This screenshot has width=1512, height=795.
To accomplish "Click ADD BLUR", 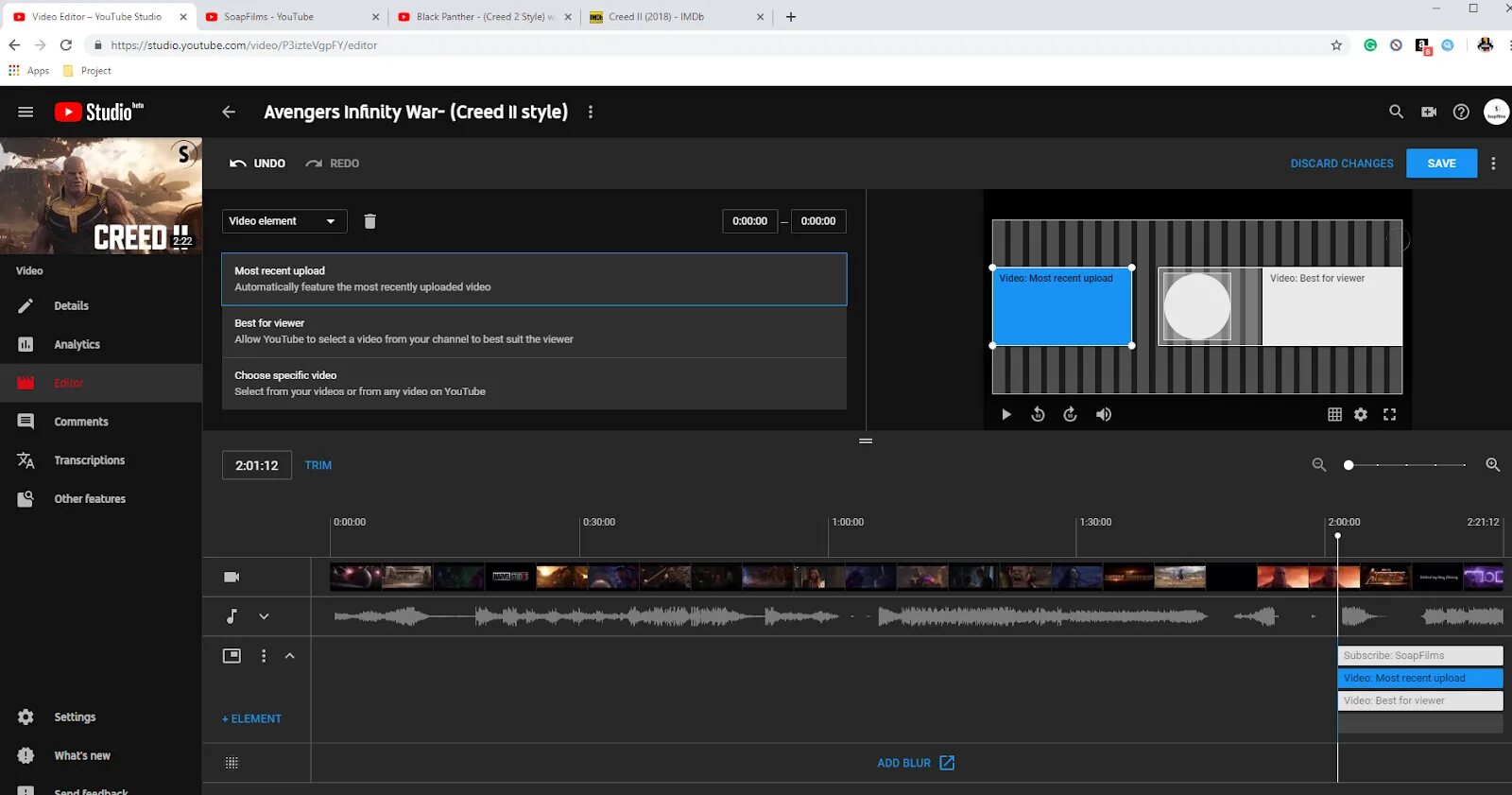I will [x=916, y=763].
